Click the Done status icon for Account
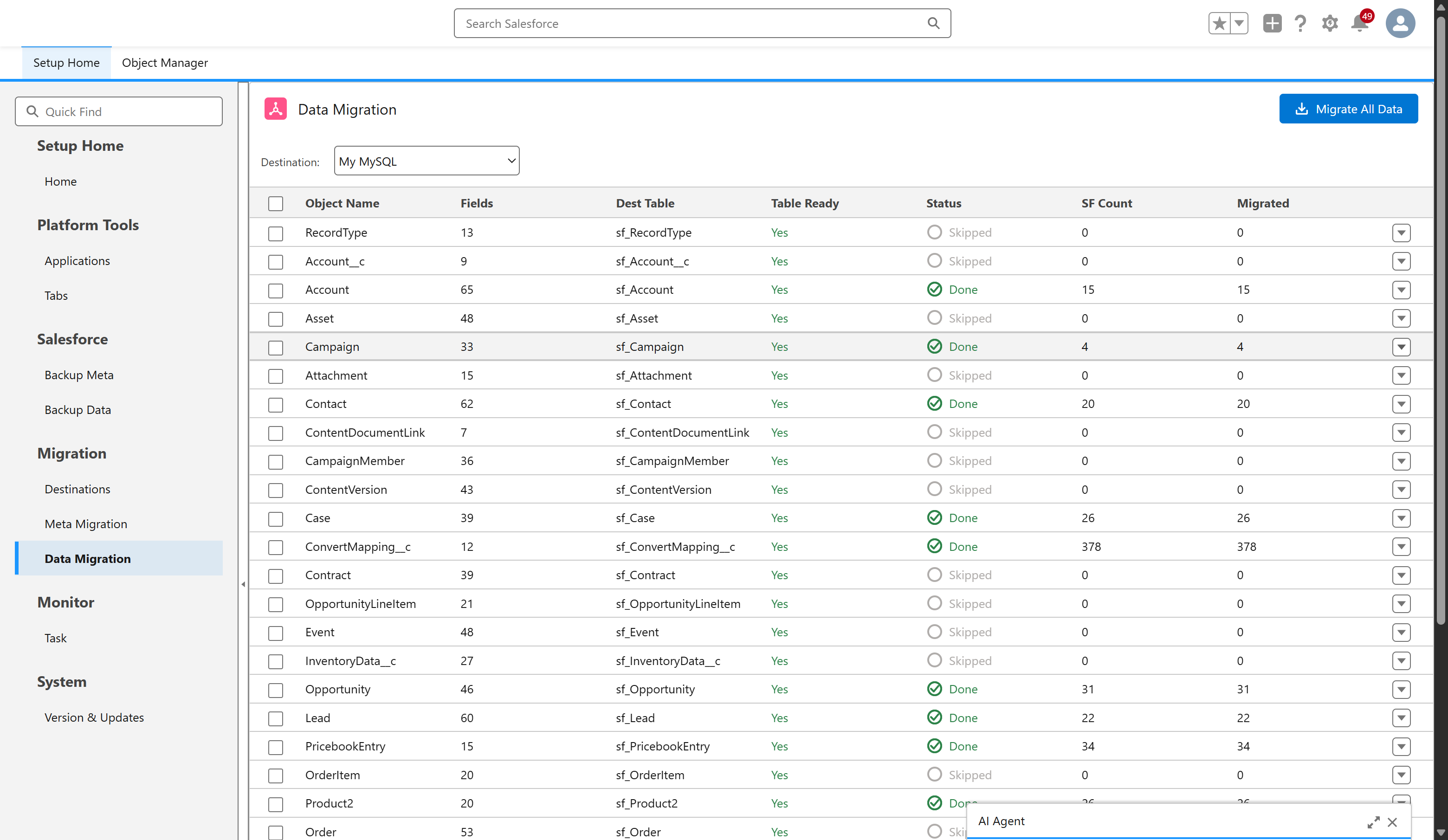The height and width of the screenshot is (840, 1448). pos(934,289)
